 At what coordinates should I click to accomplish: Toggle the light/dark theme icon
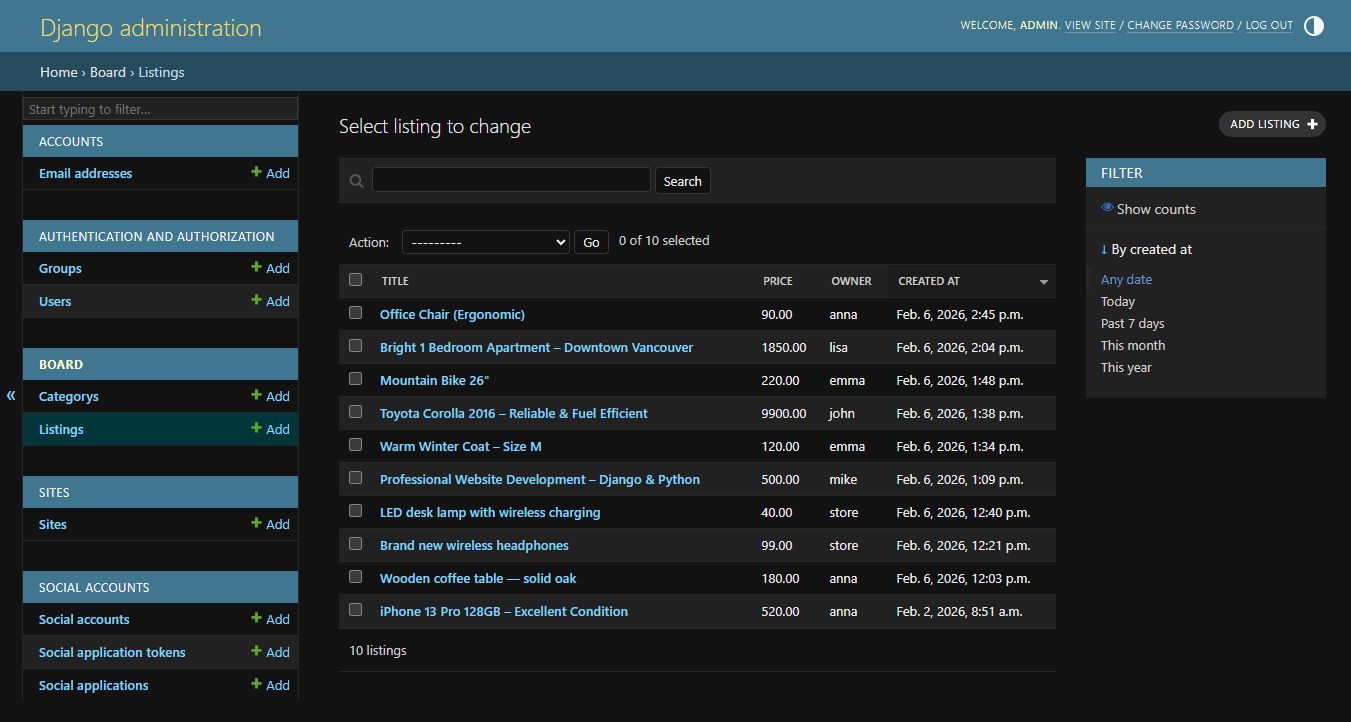(1313, 26)
